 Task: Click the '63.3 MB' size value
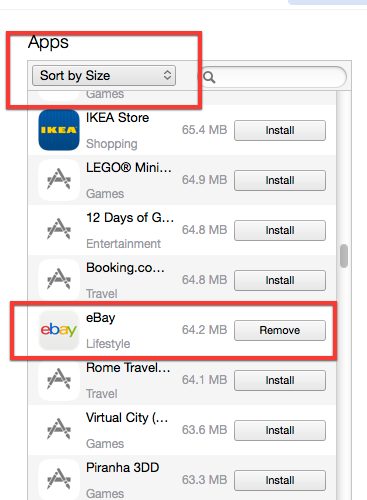pos(204,480)
